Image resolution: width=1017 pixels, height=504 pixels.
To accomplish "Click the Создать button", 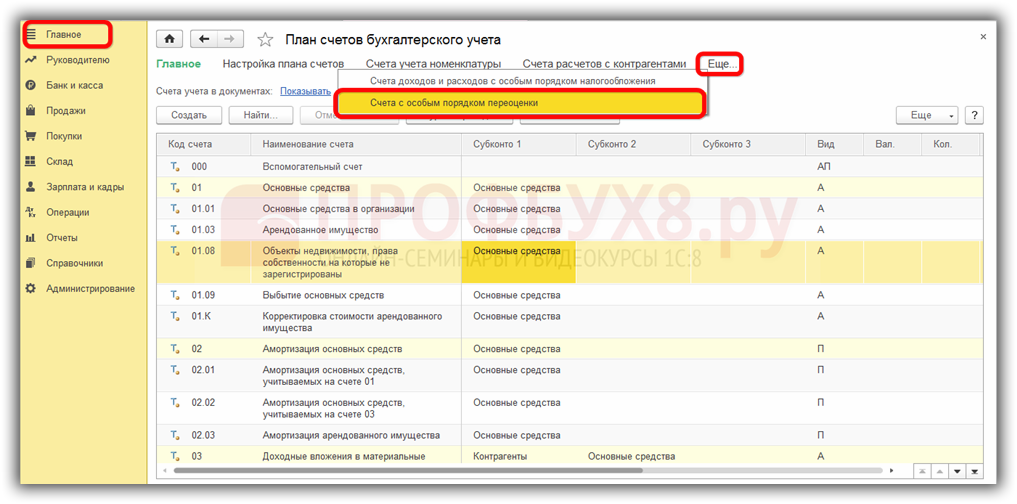I will tap(189, 115).
